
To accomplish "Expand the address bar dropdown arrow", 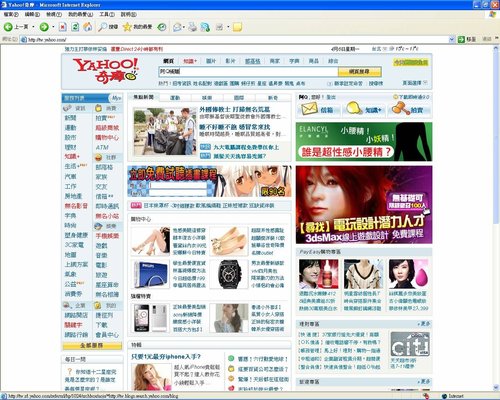I will click(452, 39).
